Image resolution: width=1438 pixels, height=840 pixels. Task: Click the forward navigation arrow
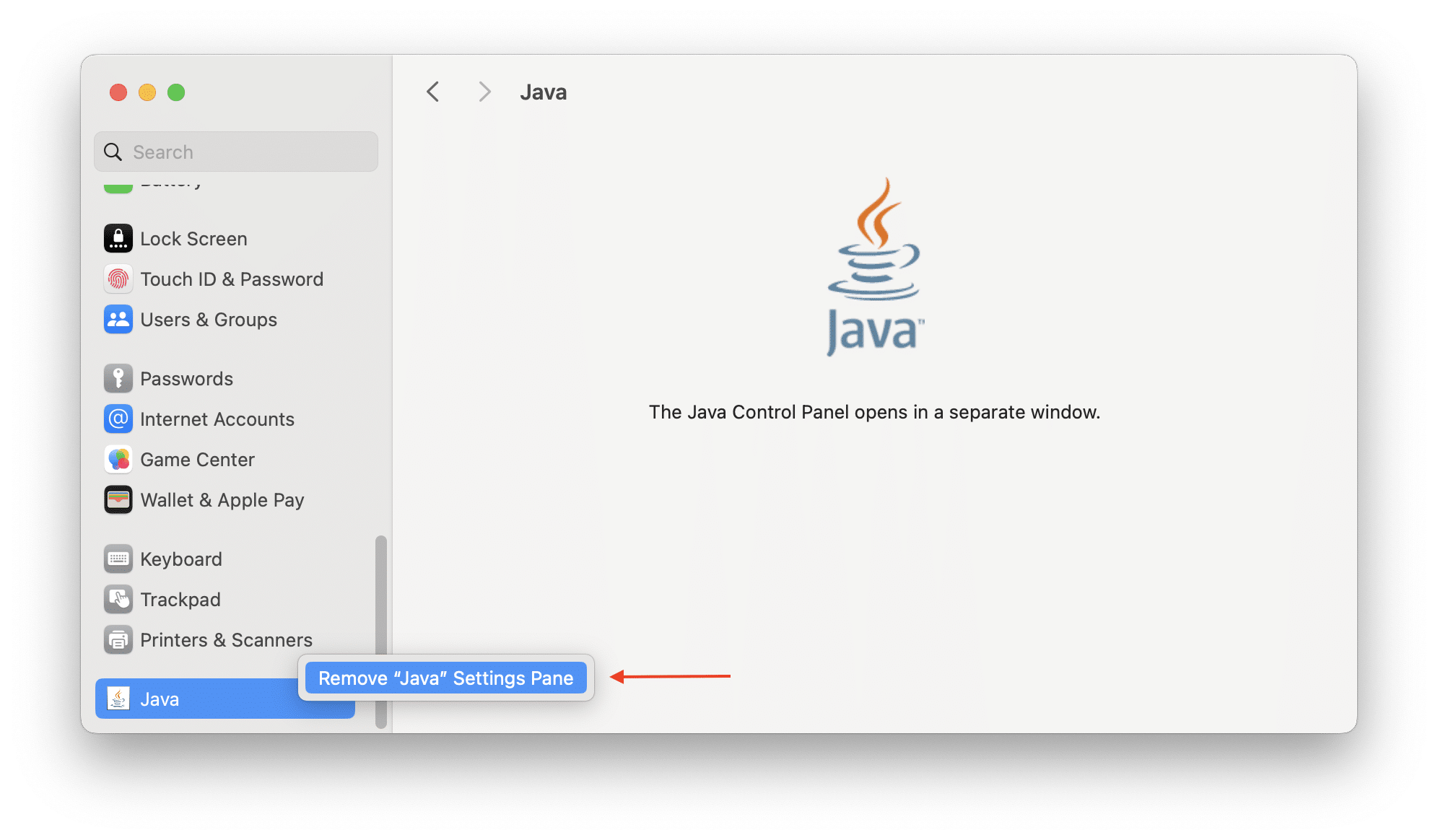point(484,92)
